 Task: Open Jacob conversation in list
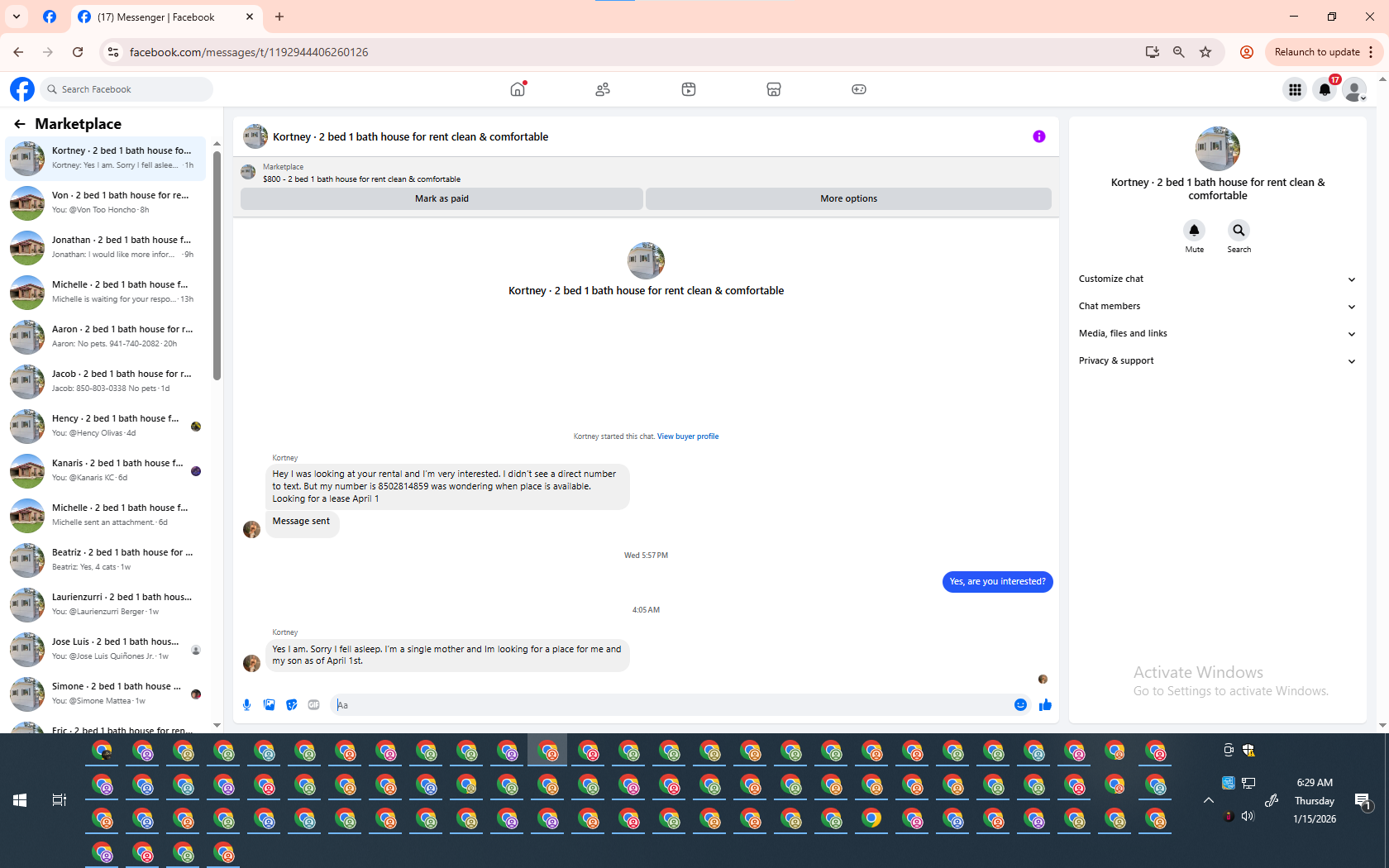coord(106,382)
